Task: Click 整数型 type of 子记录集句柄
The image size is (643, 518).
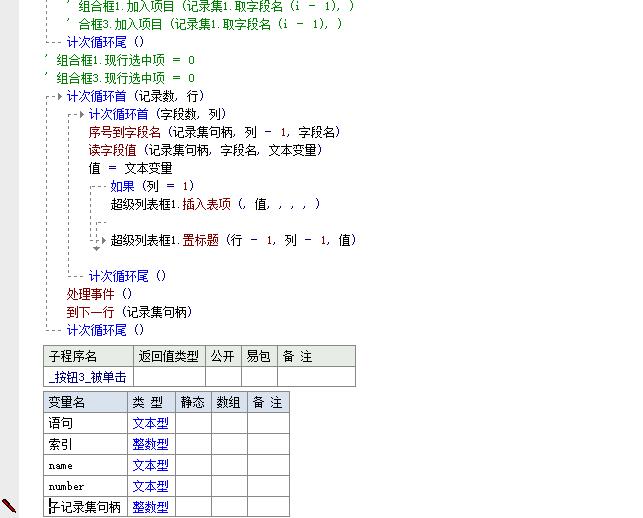Action: [150, 507]
